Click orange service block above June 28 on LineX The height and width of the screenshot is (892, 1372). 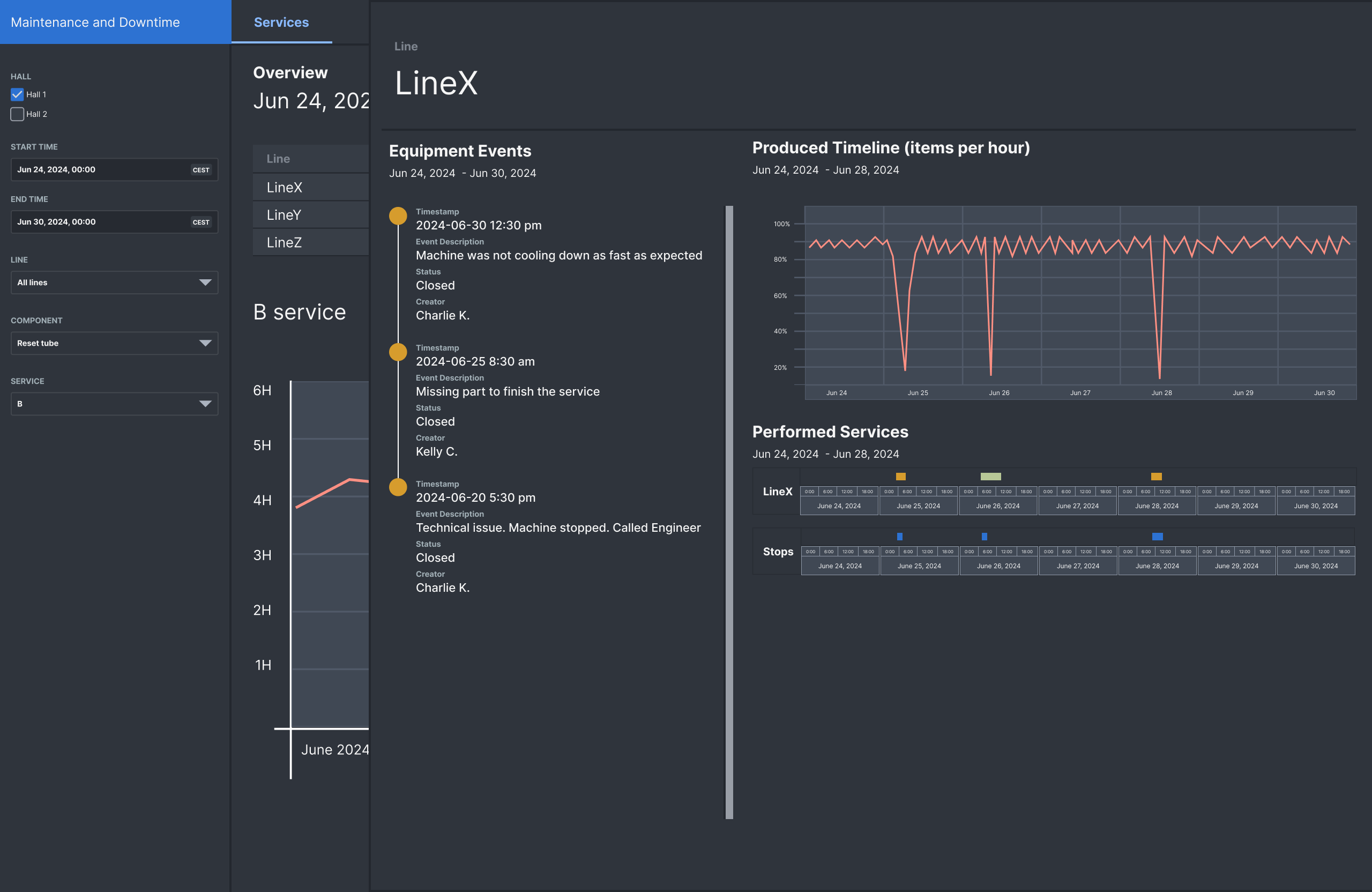coord(1156,476)
